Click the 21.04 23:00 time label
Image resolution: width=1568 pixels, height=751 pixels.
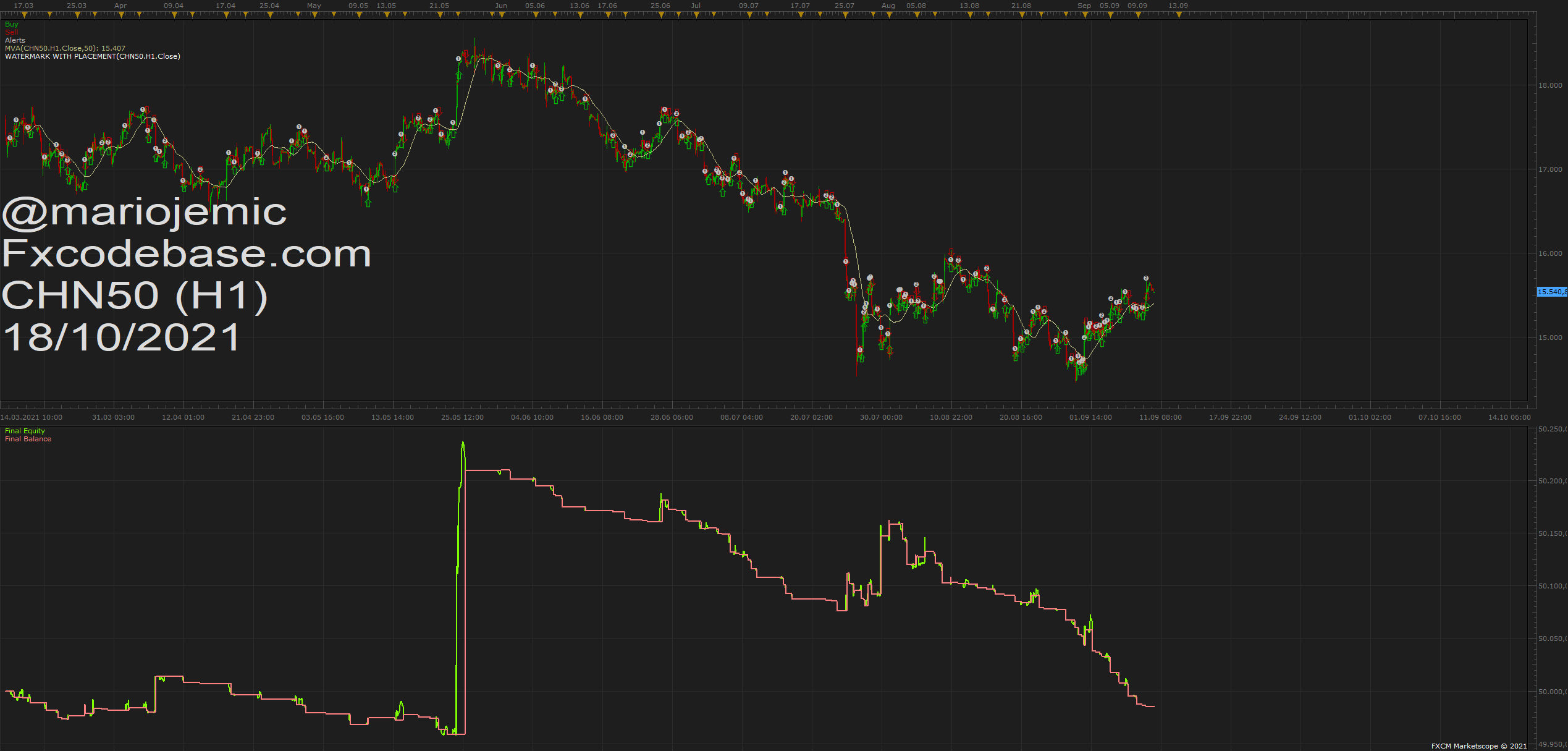(x=253, y=417)
